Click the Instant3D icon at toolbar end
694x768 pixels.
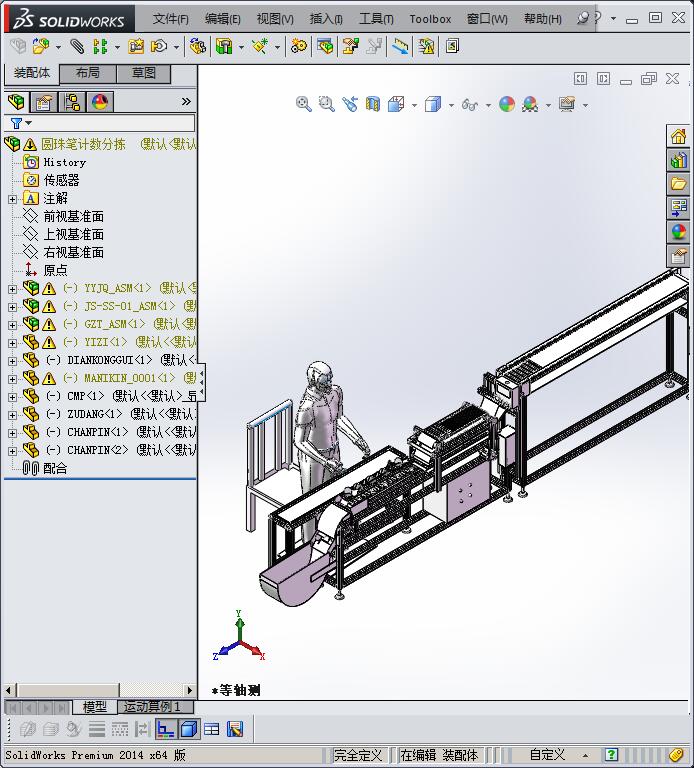point(452,47)
